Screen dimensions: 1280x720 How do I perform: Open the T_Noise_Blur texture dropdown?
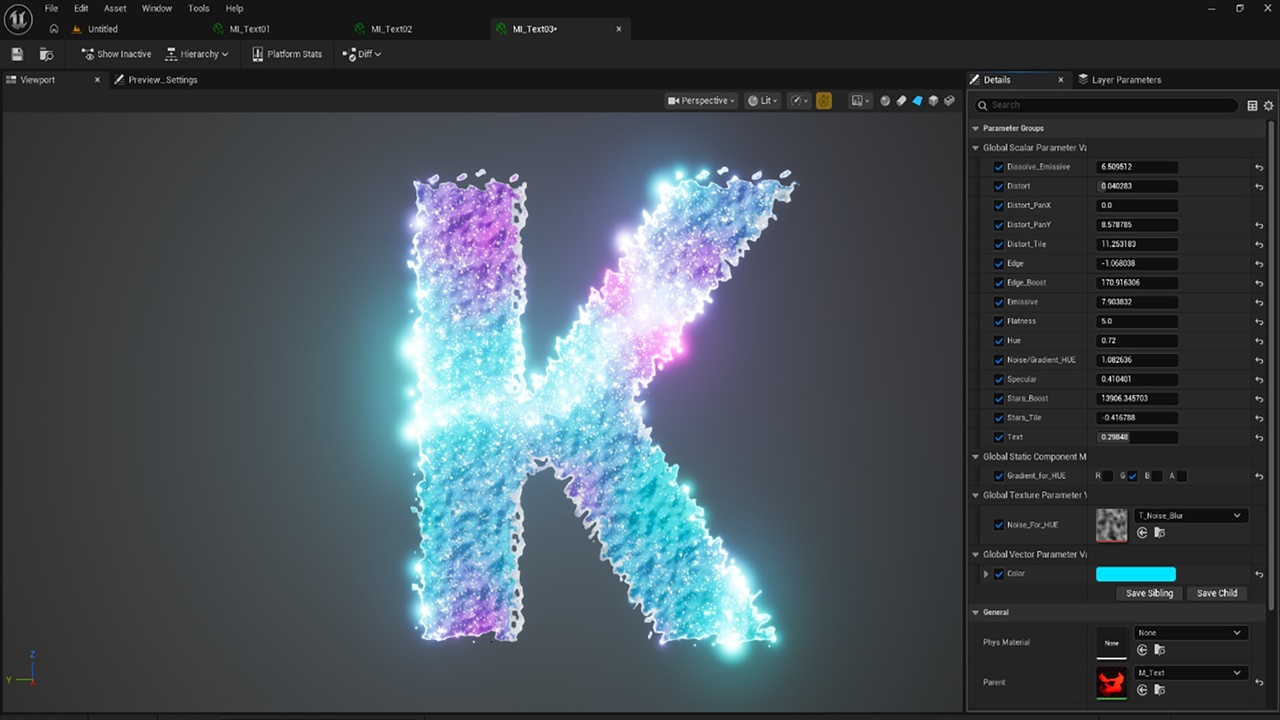tap(1191, 515)
